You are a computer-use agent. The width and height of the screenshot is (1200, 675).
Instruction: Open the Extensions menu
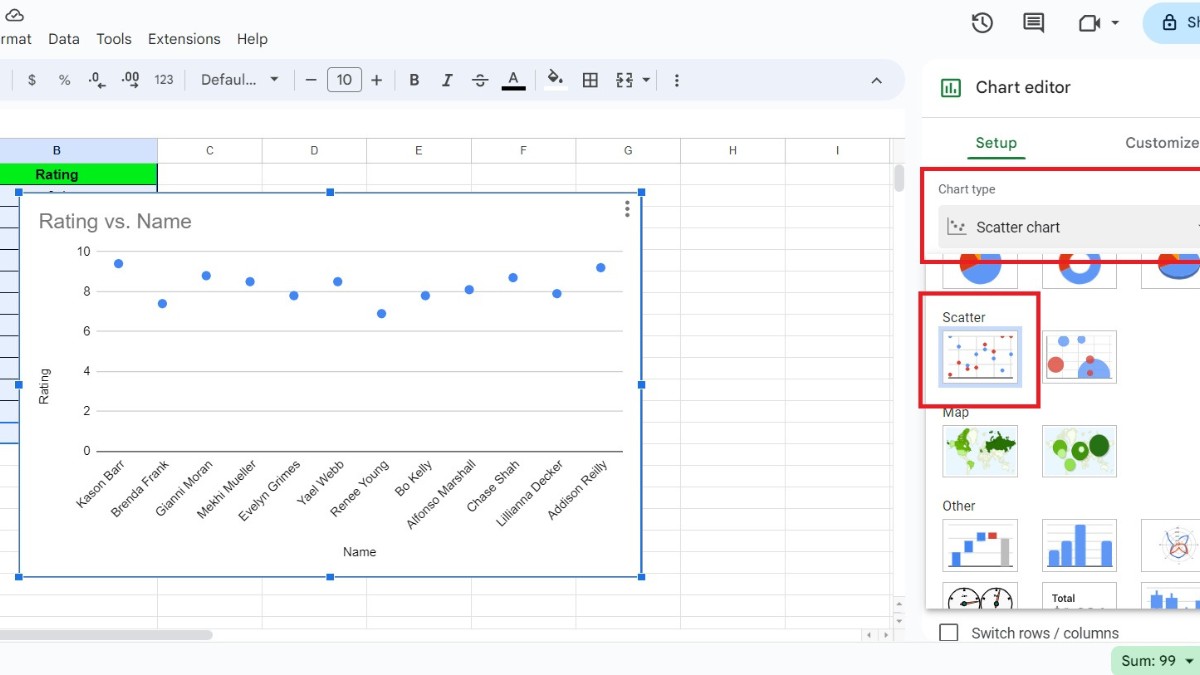[x=184, y=39]
